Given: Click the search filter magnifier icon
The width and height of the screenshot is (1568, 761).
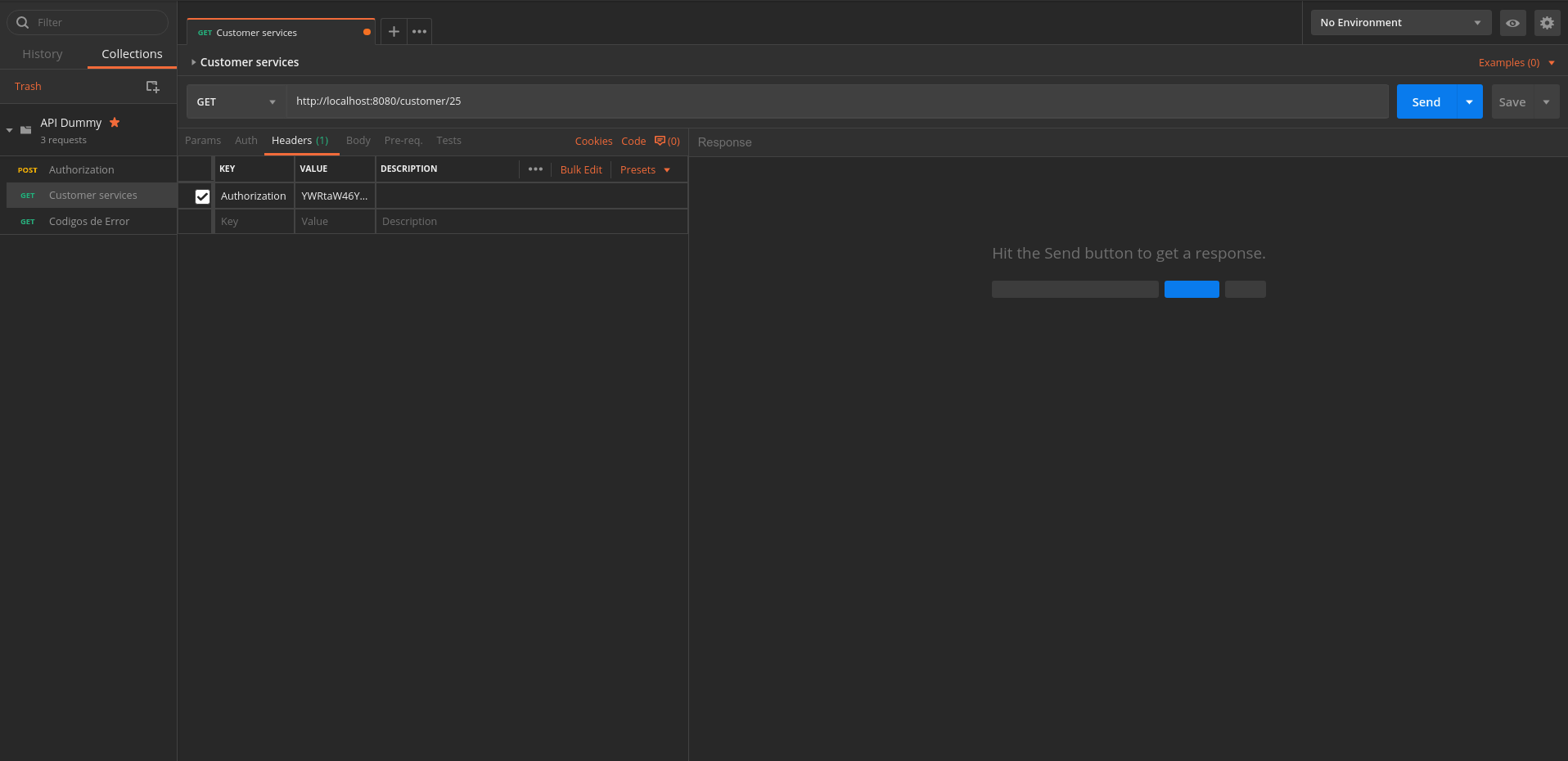Looking at the screenshot, I should point(23,23).
